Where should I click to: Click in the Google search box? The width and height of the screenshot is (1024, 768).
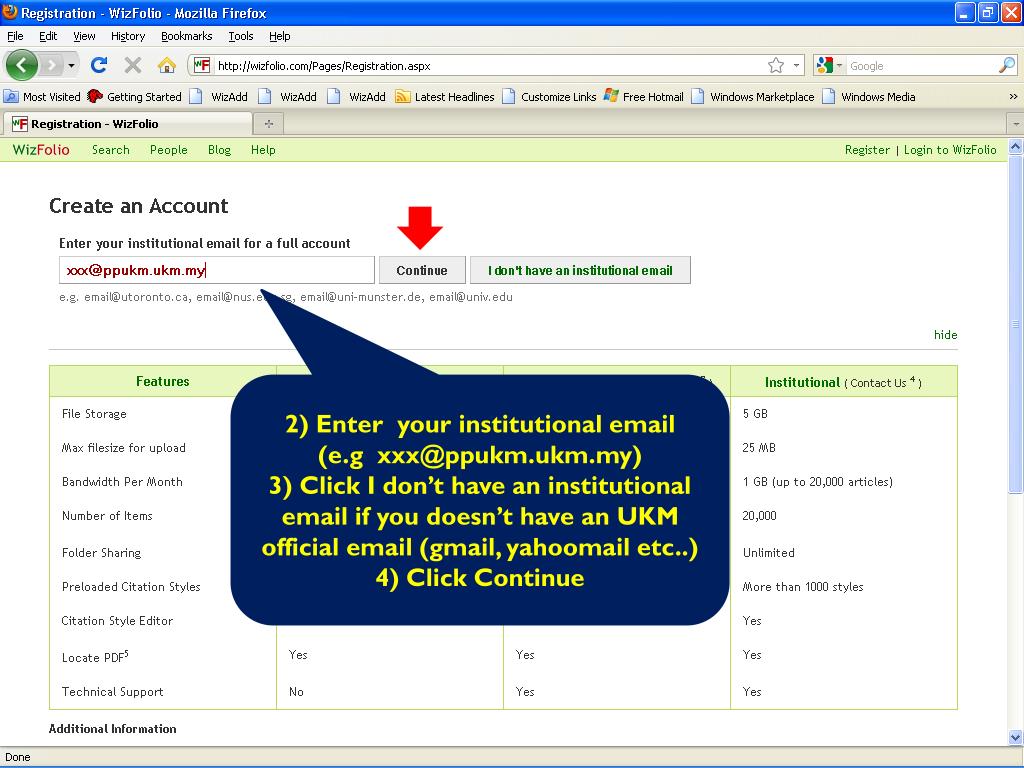click(921, 66)
